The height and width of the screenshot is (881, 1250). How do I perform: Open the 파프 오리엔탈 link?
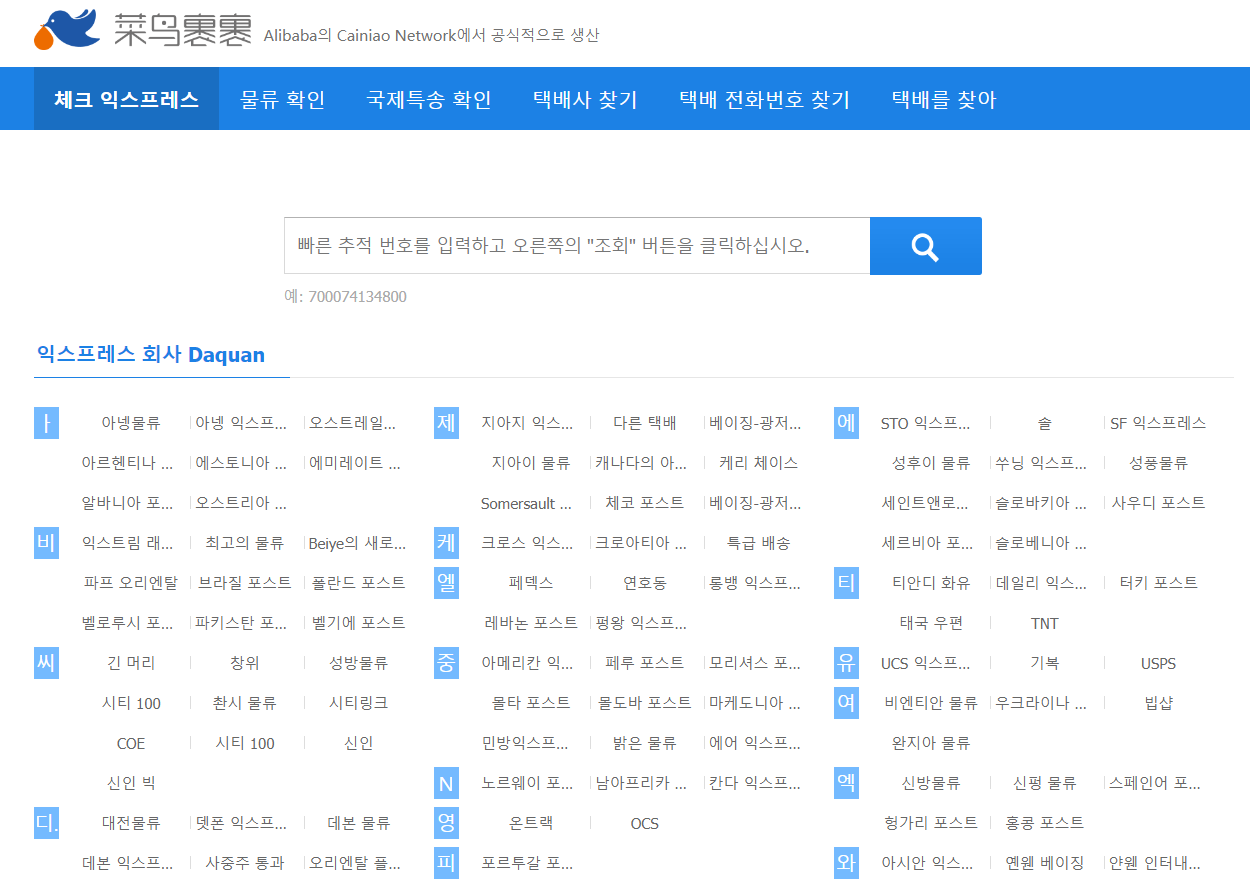click(x=131, y=583)
